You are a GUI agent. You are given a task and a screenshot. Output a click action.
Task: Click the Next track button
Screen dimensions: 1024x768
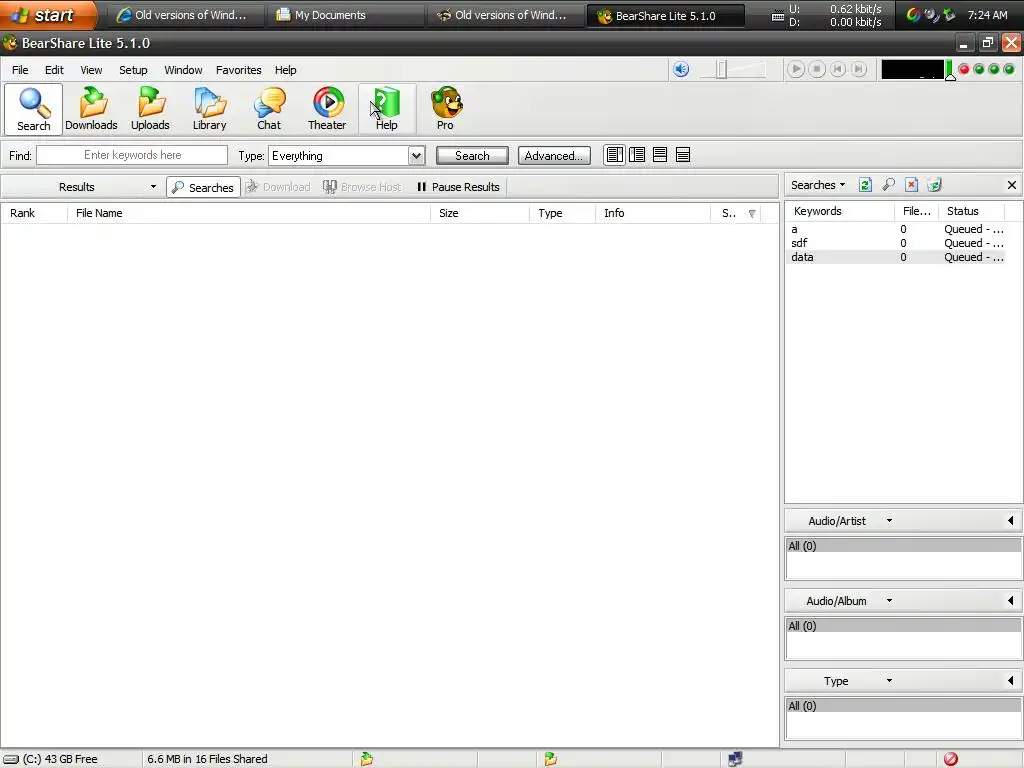pos(859,69)
